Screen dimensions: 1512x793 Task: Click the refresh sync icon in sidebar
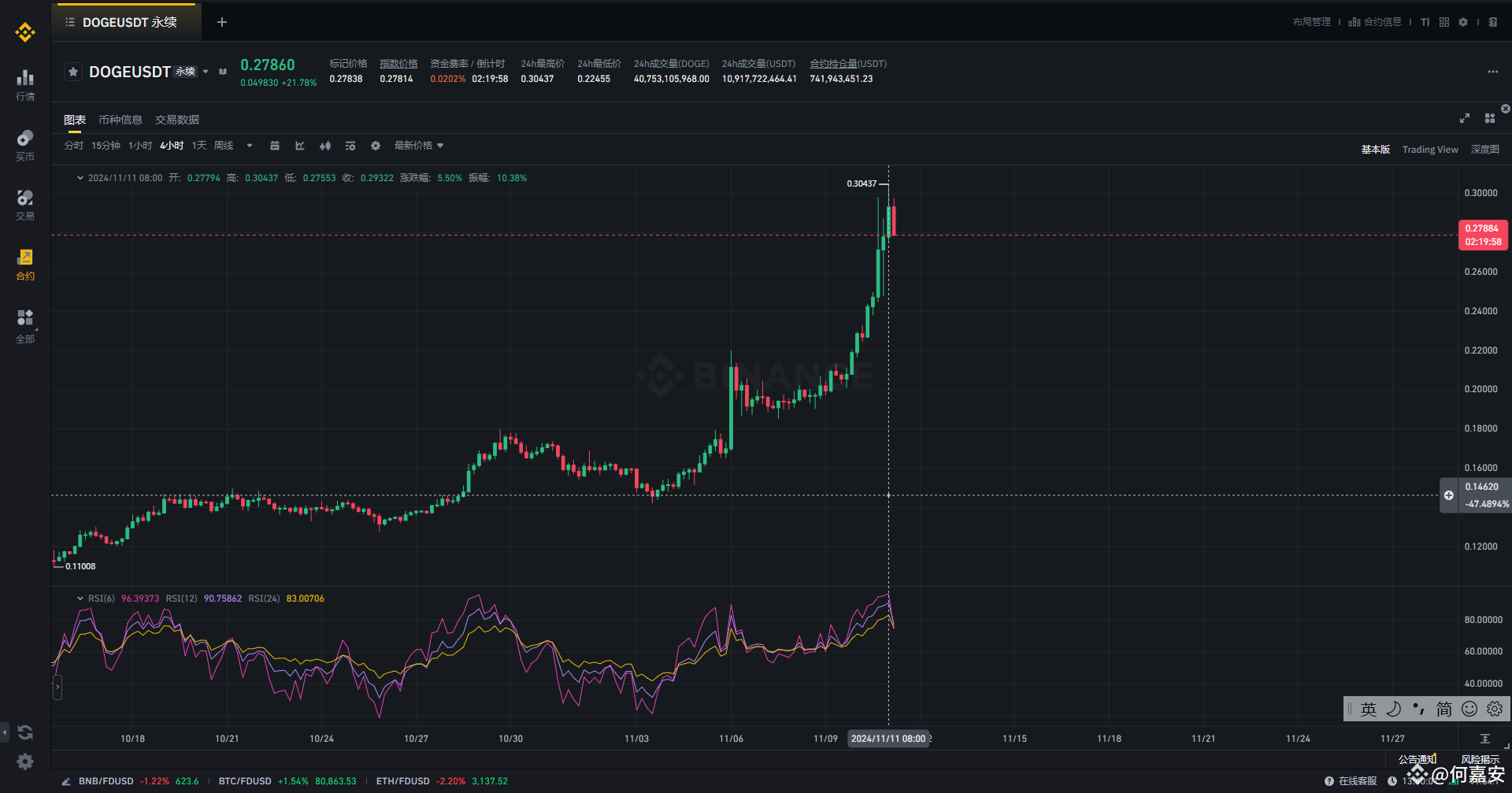25,732
